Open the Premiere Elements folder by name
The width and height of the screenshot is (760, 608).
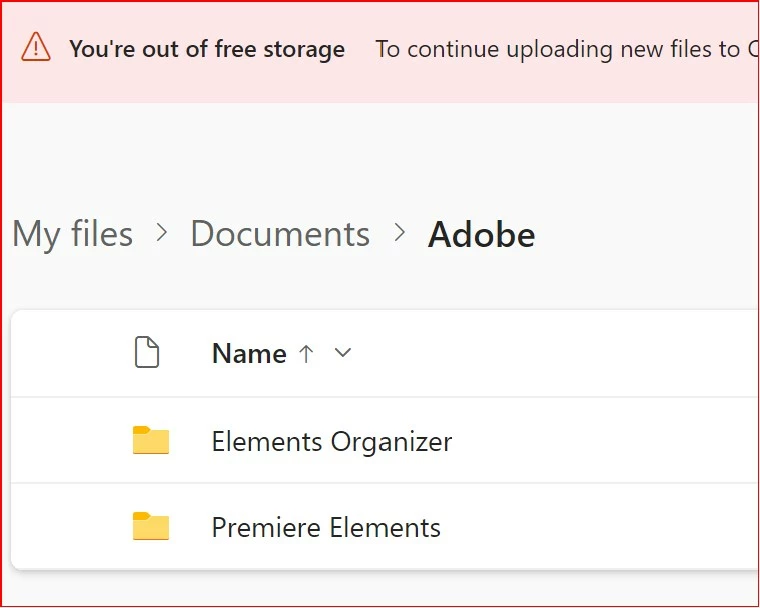pos(326,527)
